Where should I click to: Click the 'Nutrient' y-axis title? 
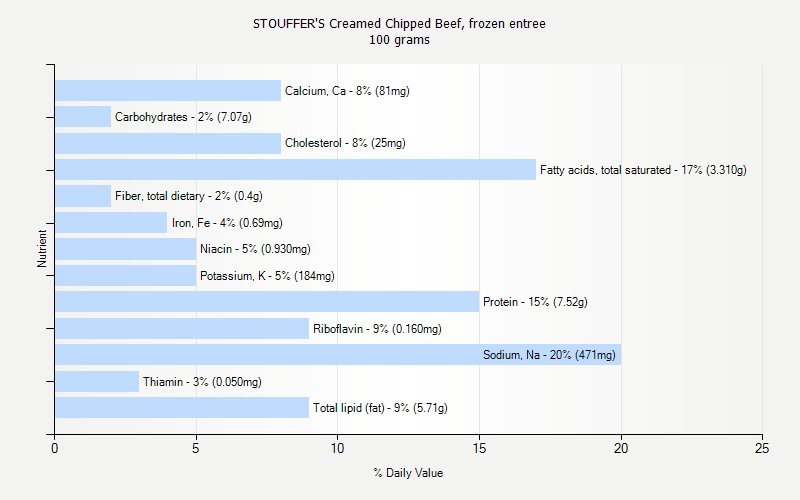42,249
